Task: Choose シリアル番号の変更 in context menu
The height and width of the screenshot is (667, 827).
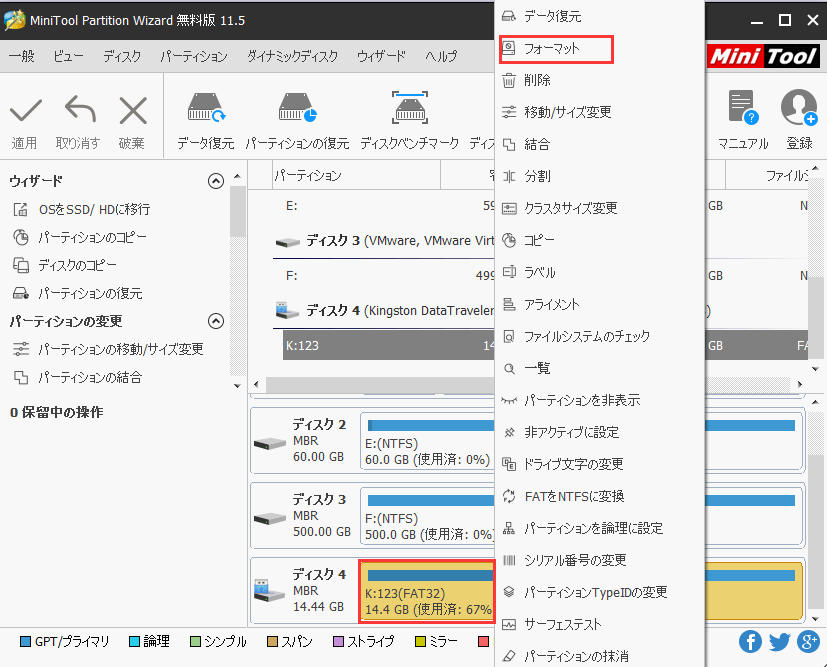Action: coord(600,560)
